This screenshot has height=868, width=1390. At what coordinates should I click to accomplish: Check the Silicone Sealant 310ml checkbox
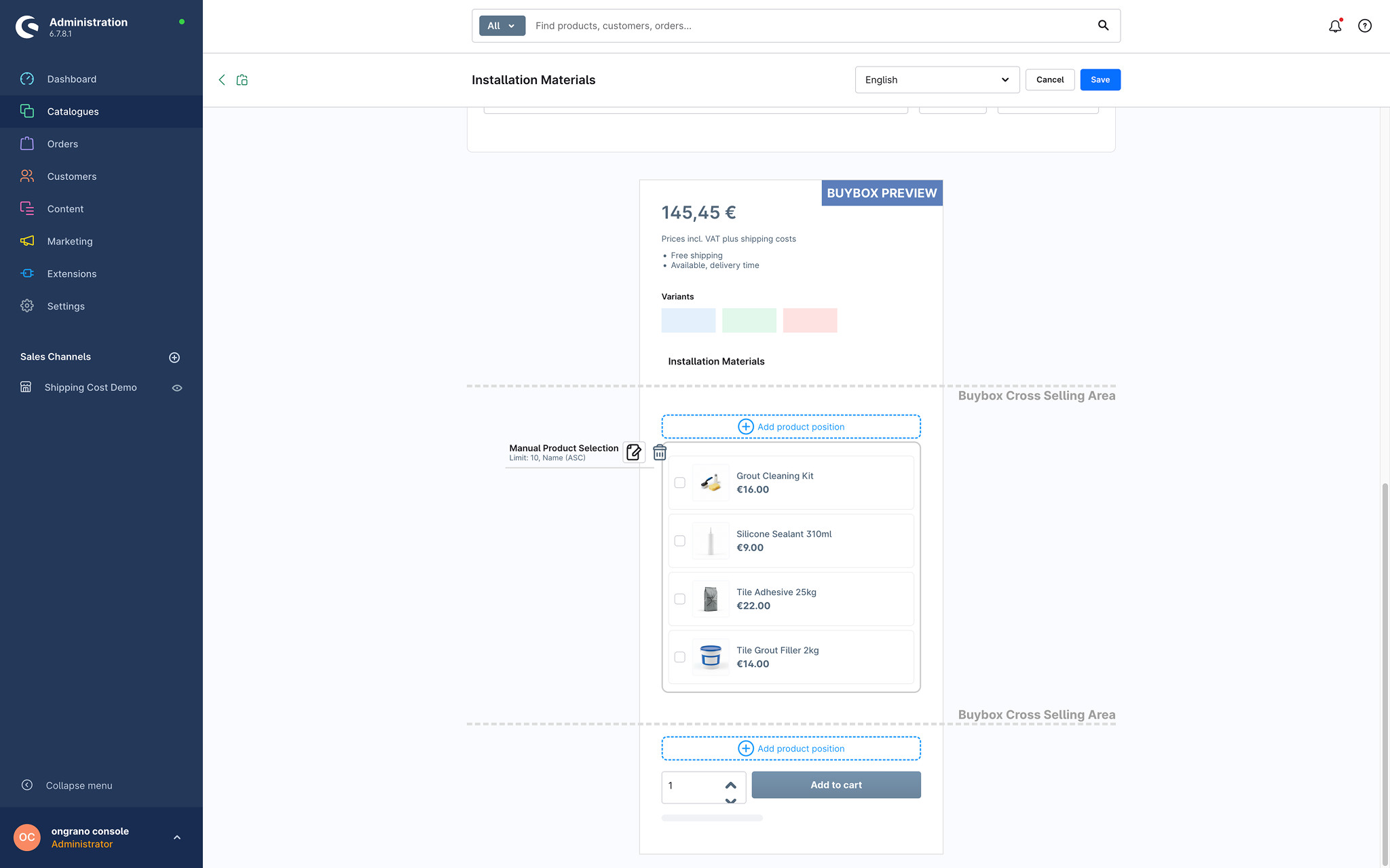pos(680,541)
